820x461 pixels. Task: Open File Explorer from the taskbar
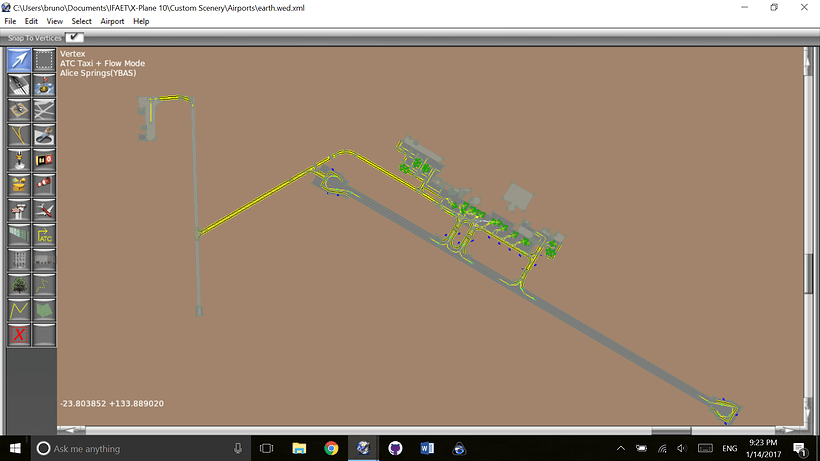coord(299,448)
